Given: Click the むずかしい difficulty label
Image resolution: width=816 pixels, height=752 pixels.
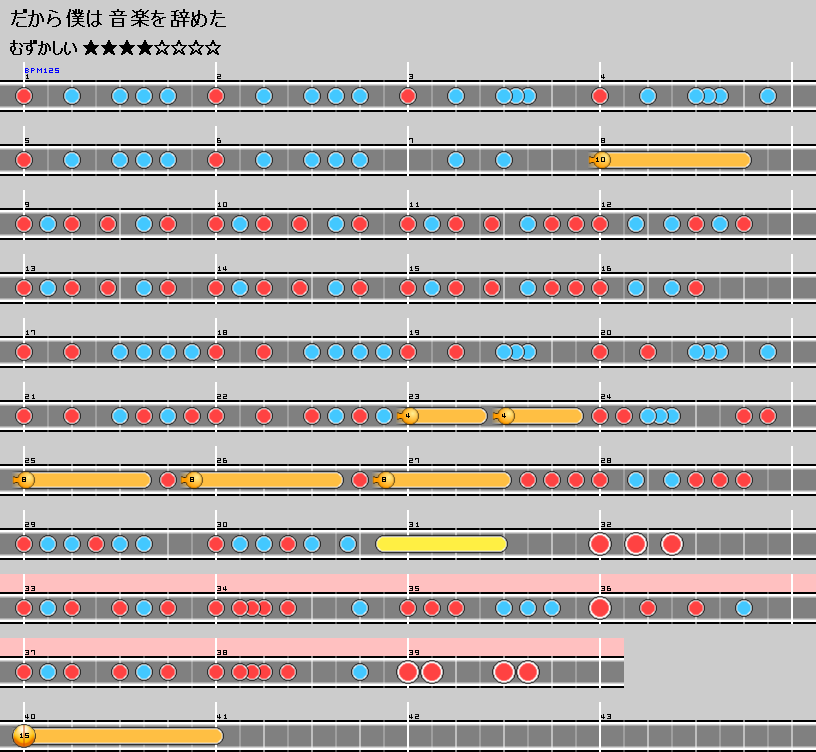Looking at the screenshot, I should pyautogui.click(x=43, y=48).
